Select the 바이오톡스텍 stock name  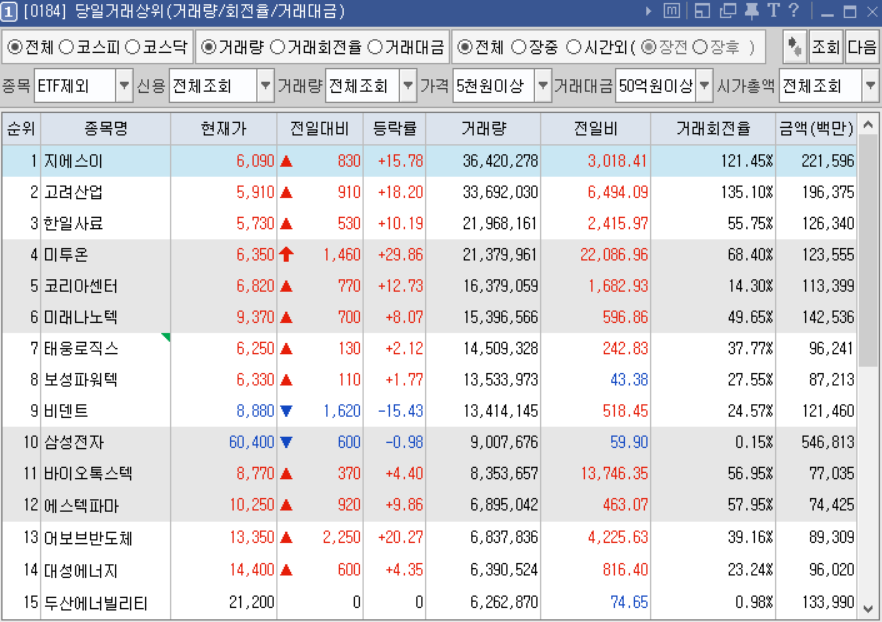88,474
